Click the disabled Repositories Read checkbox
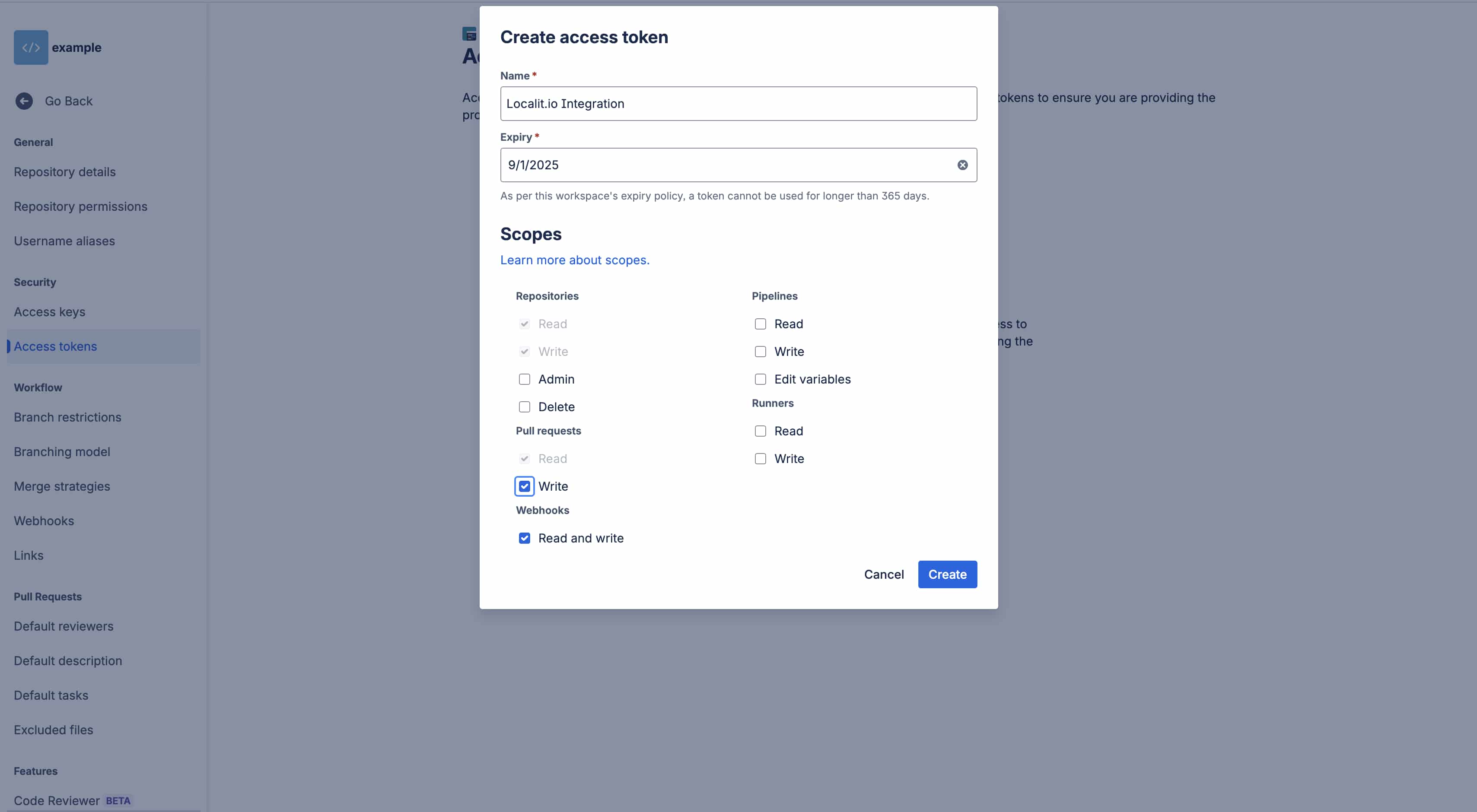This screenshot has height=812, width=1477. click(524, 324)
